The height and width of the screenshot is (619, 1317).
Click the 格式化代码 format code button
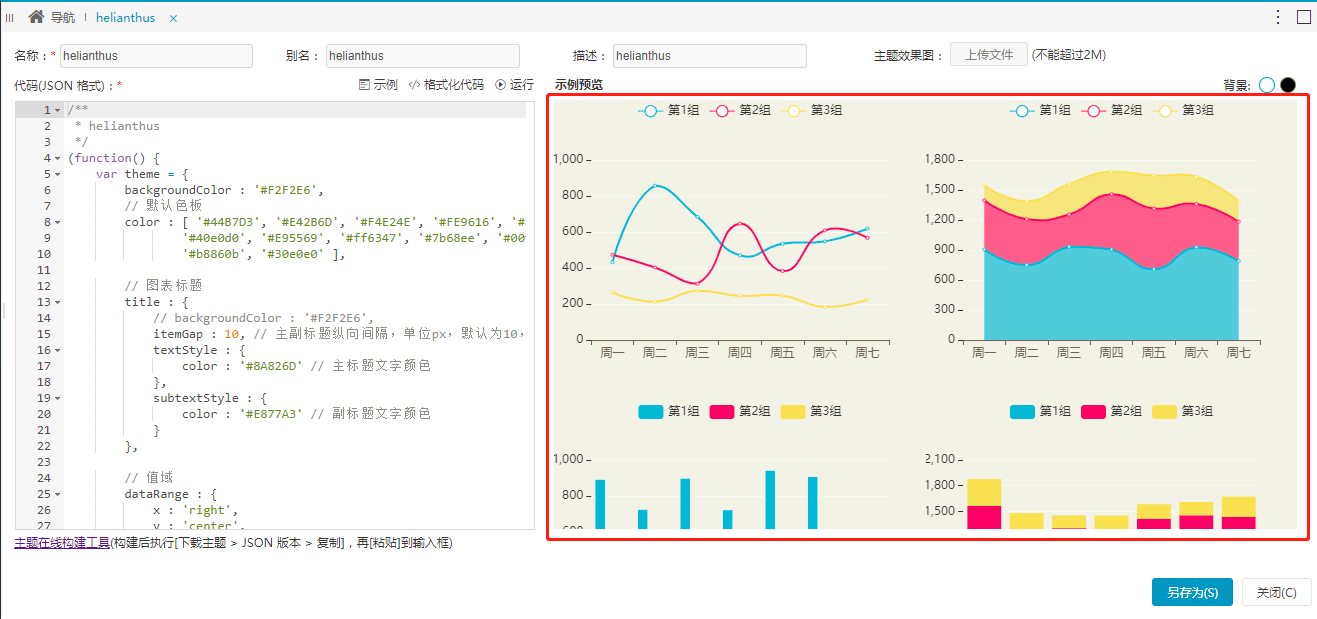coord(446,85)
